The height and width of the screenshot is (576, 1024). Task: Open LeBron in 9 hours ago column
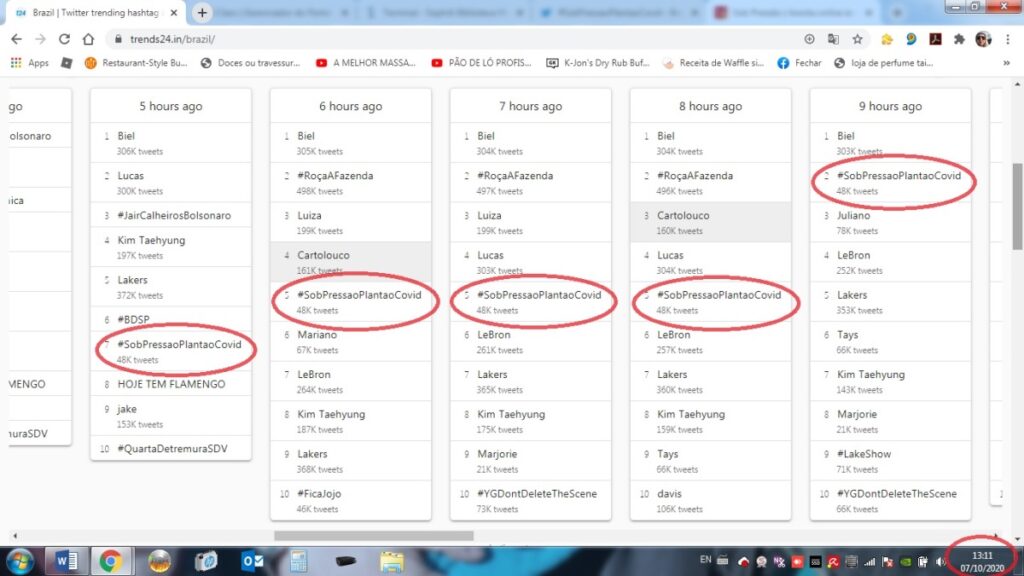coord(854,255)
